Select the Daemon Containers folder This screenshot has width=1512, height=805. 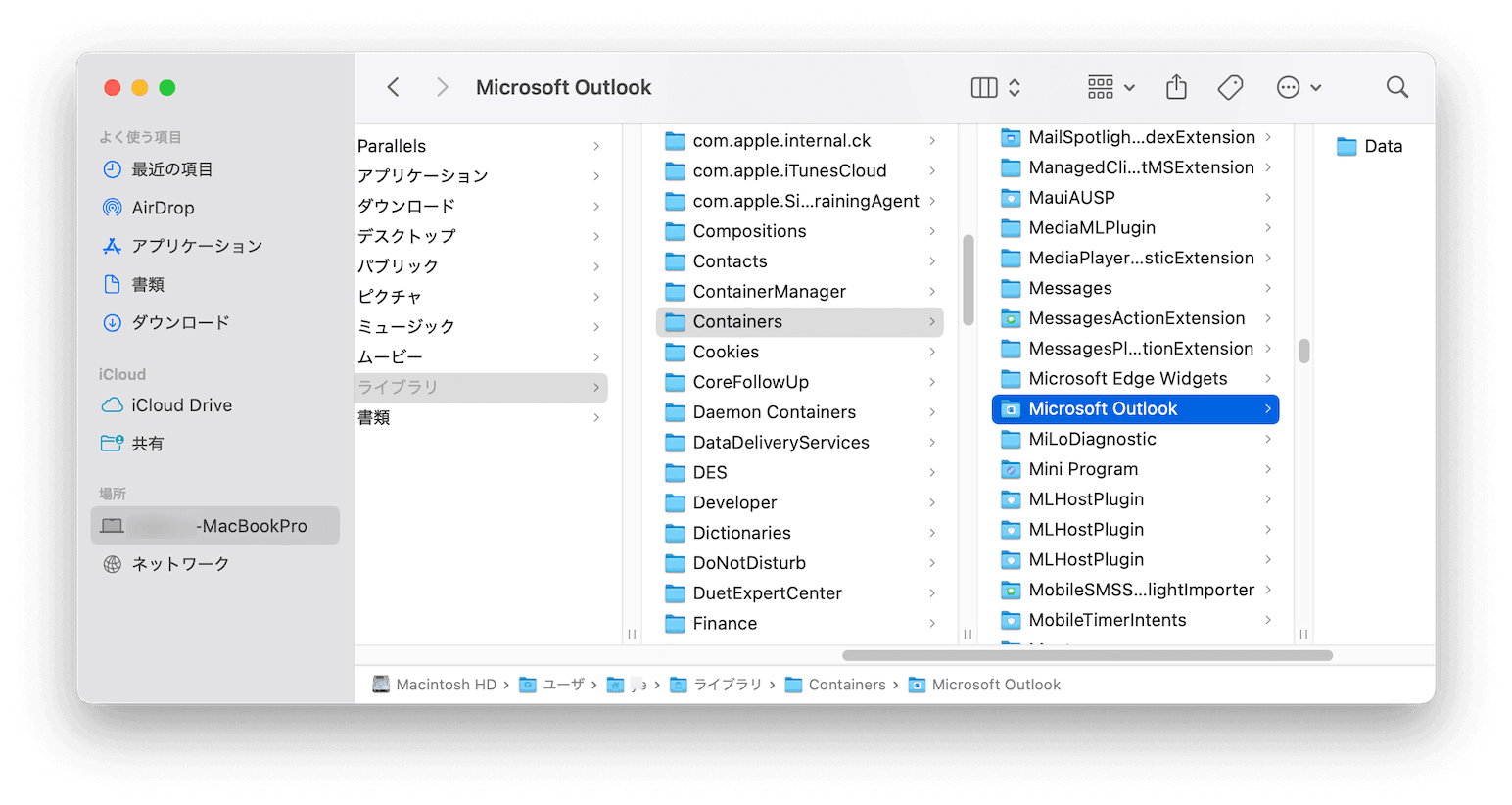click(x=800, y=412)
